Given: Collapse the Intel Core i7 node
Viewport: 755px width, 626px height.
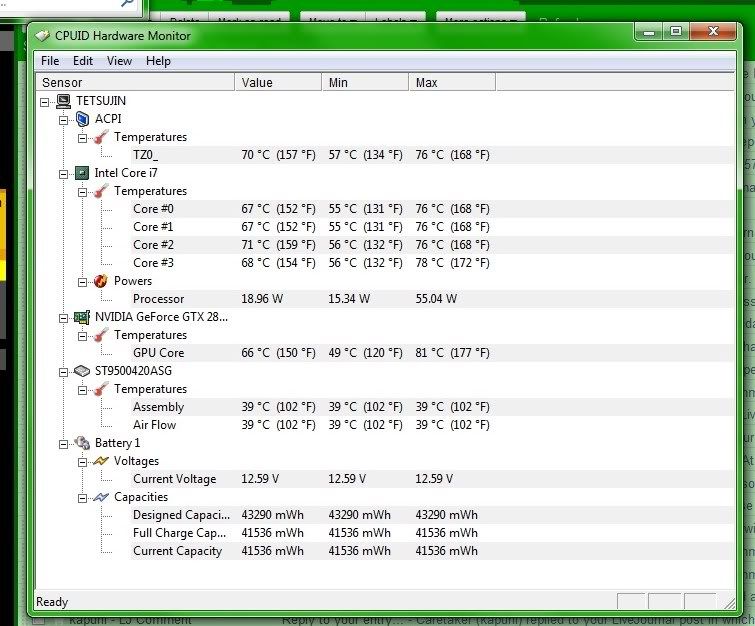Looking at the screenshot, I should pos(64,174).
